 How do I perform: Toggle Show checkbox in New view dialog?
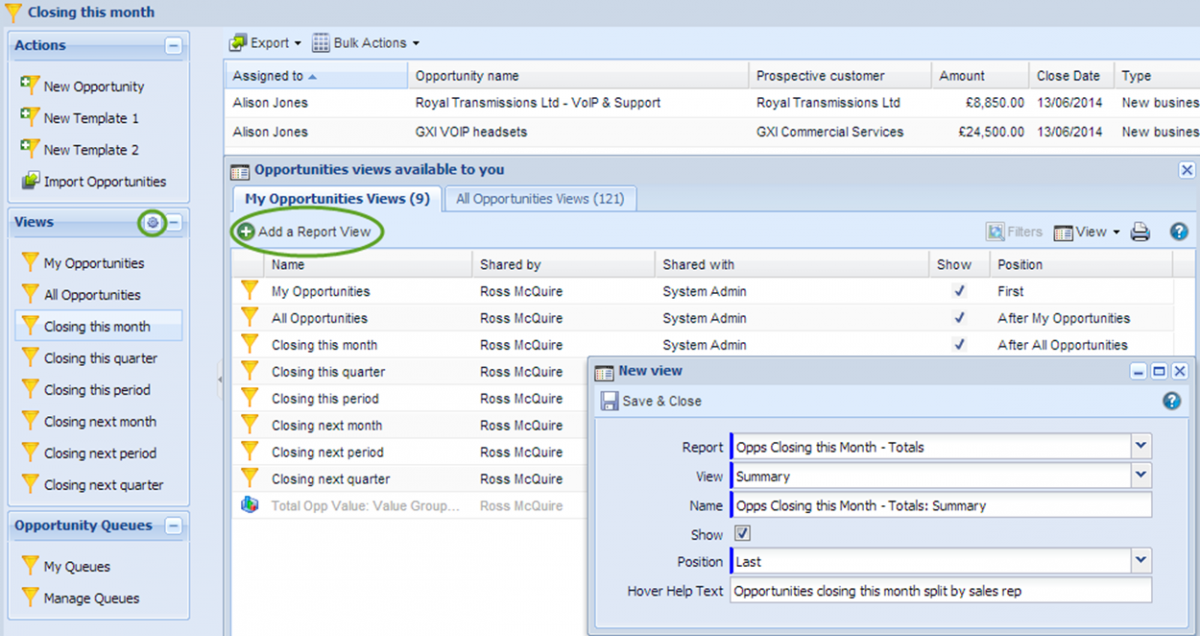[742, 533]
